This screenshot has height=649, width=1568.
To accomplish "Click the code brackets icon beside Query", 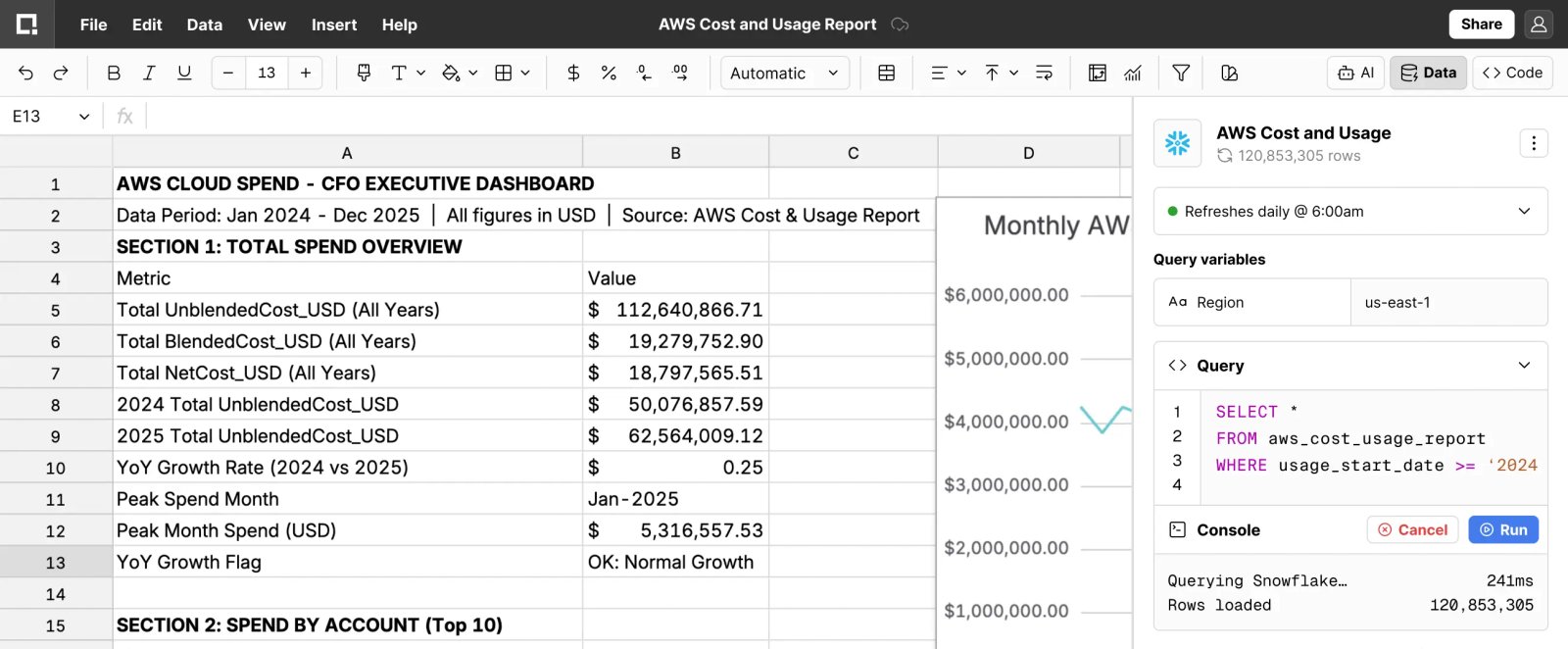I will point(1177,366).
